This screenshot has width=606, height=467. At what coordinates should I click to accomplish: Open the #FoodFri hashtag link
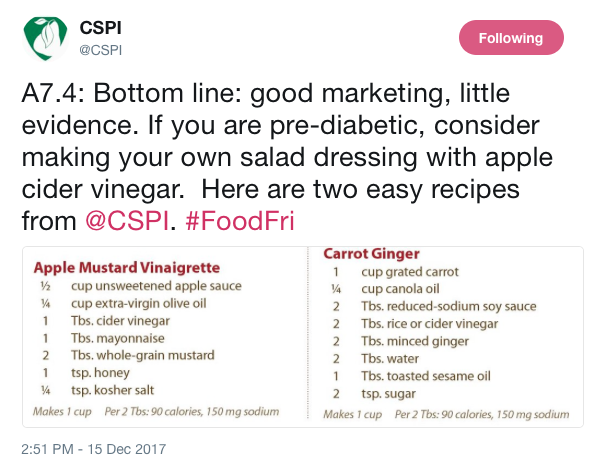pos(240,221)
